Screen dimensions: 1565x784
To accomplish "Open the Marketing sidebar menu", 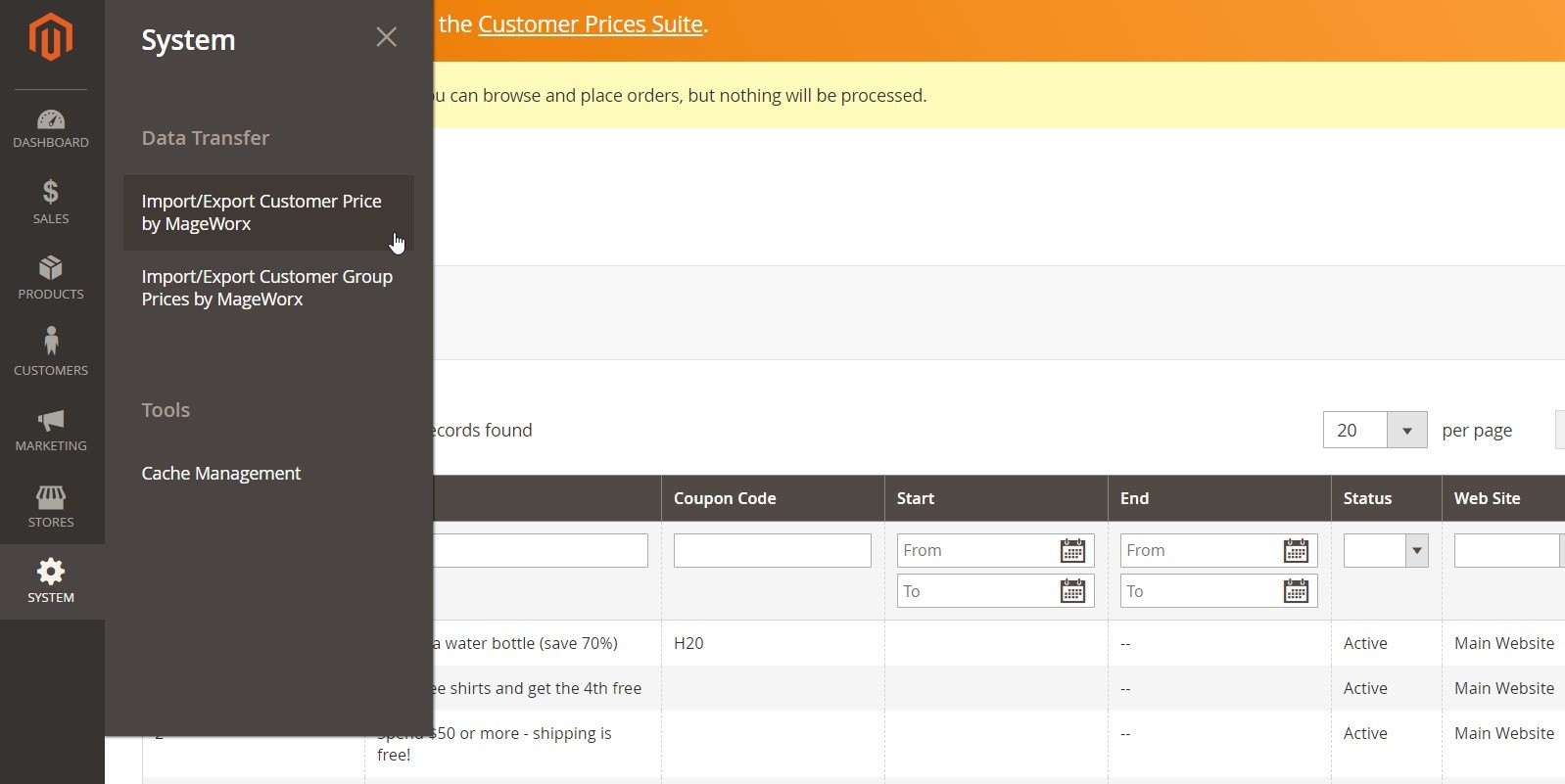I will point(51,429).
